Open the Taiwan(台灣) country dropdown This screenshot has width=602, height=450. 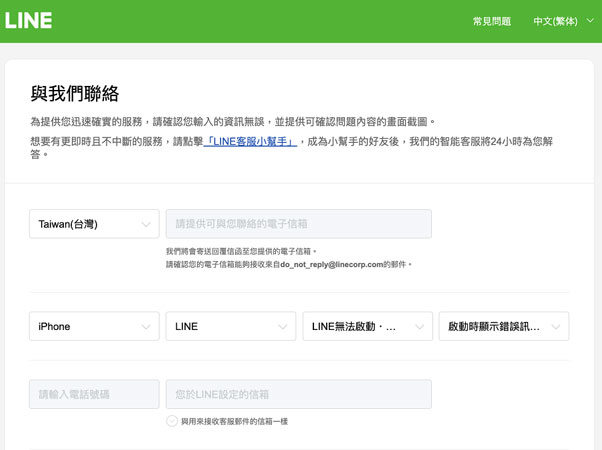94,224
